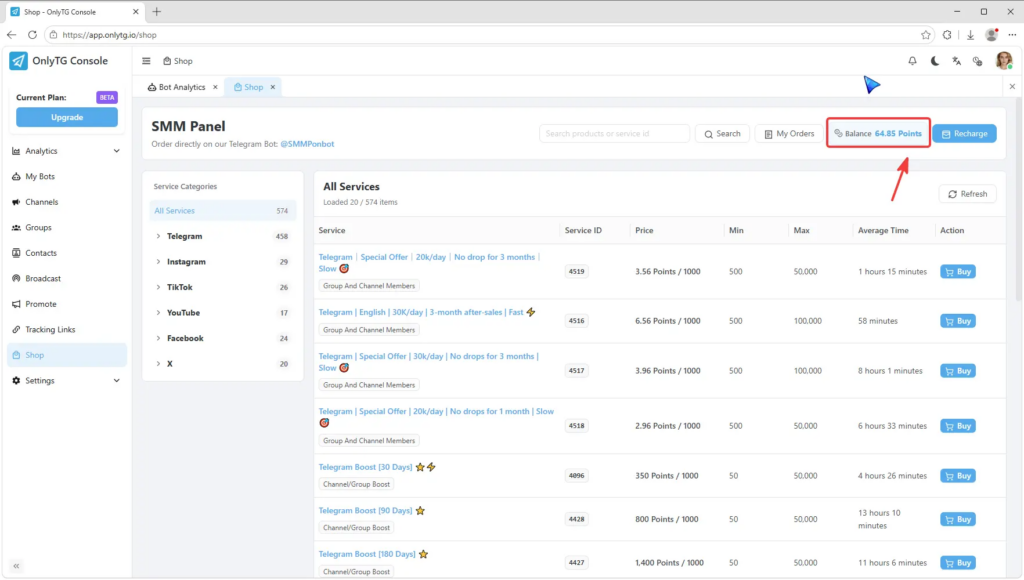Click the Recharge button
This screenshot has width=1024, height=580.
[965, 133]
